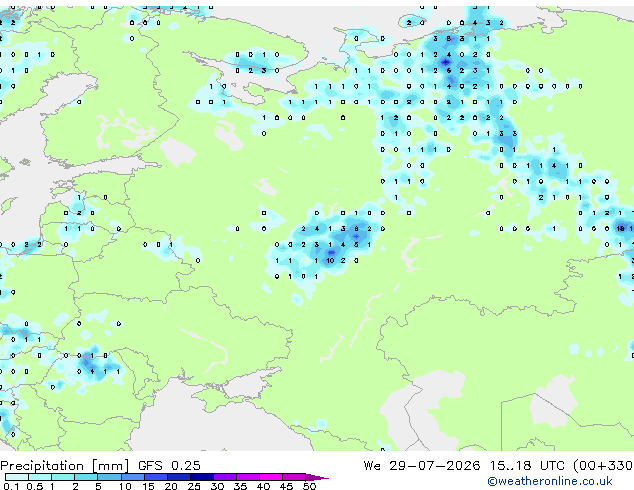Screen dimensions: 634x490
Task: Pick the 45–50 mm legend swatch
Action: (293, 477)
